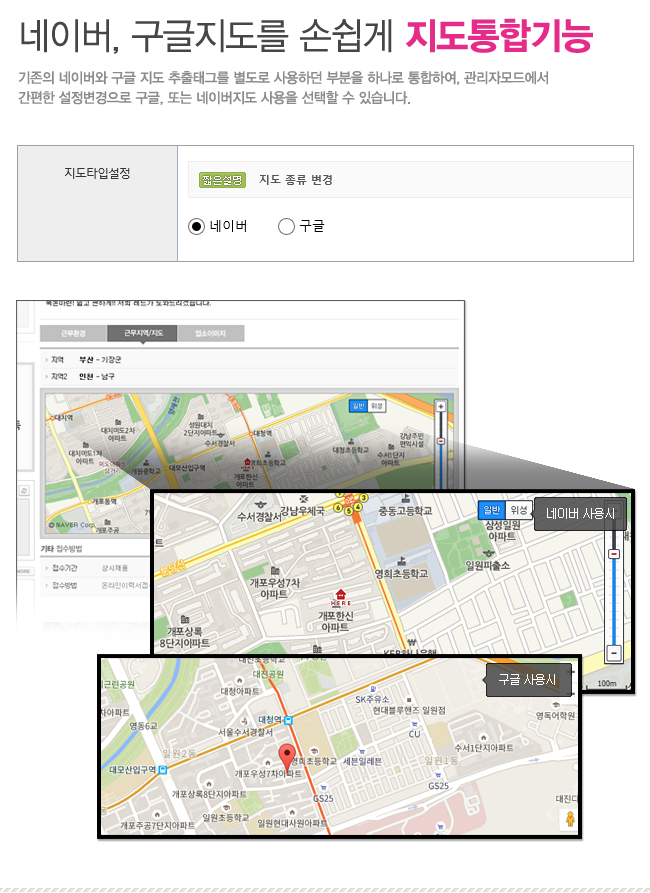Click the 네이버 사용시 tooltip label
The width and height of the screenshot is (650, 893).
580,514
